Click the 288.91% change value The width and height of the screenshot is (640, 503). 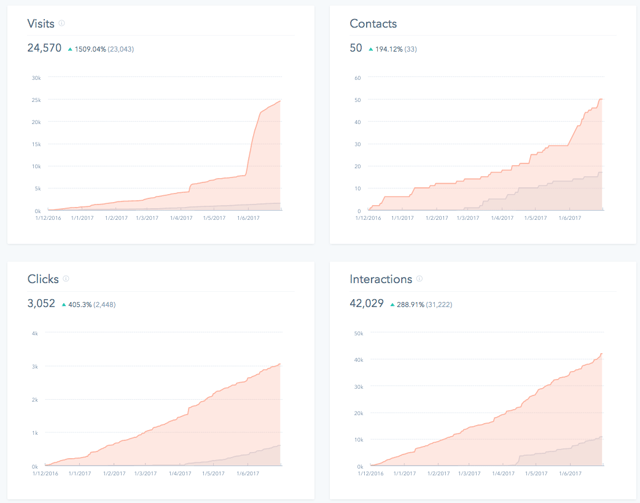410,305
